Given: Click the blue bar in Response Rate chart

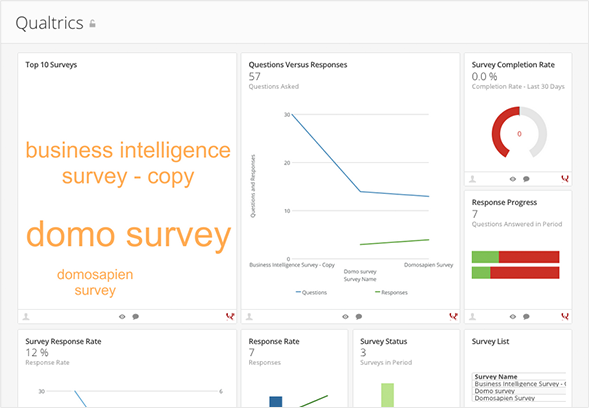Looking at the screenshot, I should point(276,402).
